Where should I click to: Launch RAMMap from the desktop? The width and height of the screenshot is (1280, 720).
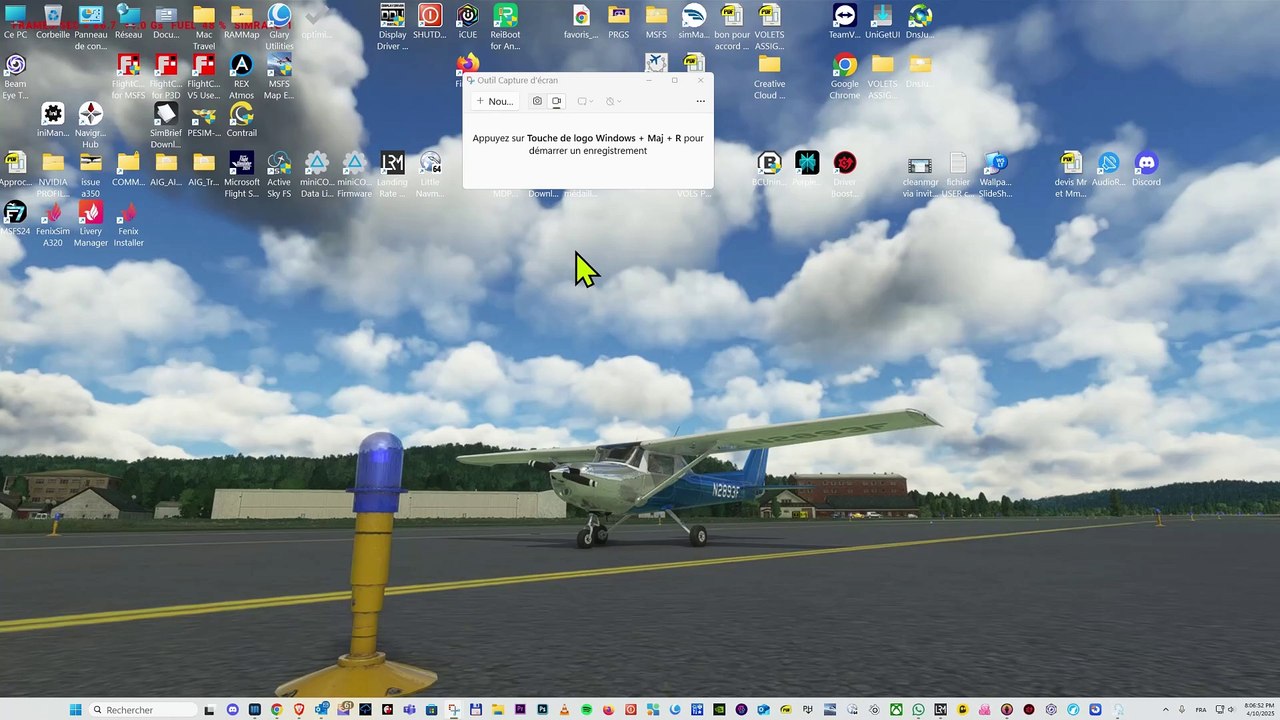pos(241,22)
